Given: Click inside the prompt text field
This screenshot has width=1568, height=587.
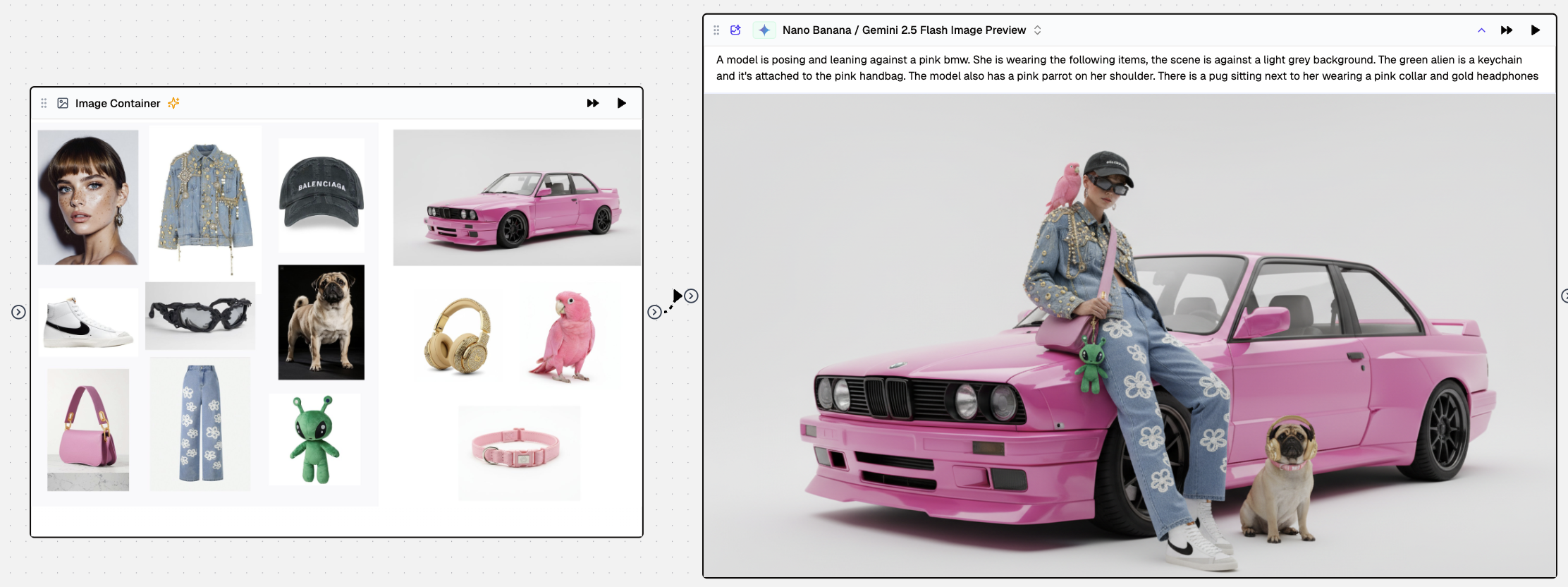Looking at the screenshot, I should 1128,68.
